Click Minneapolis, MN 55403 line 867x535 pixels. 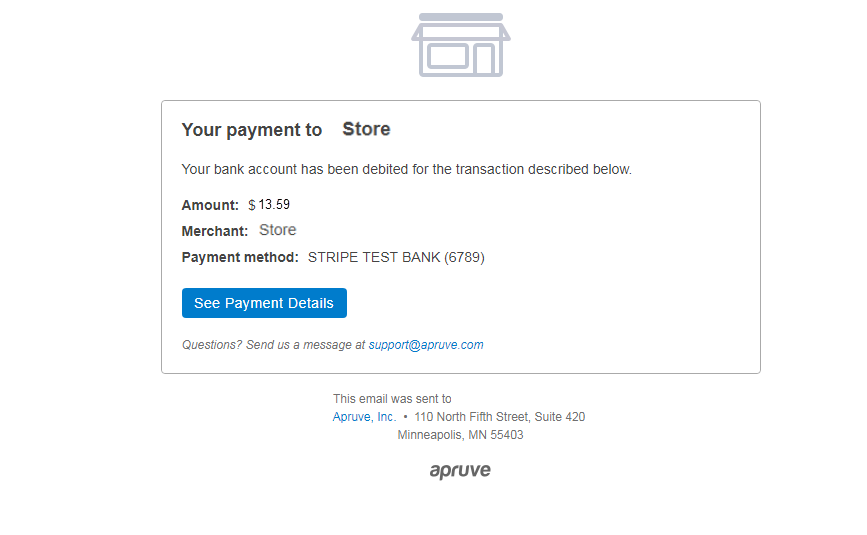pyautogui.click(x=460, y=435)
